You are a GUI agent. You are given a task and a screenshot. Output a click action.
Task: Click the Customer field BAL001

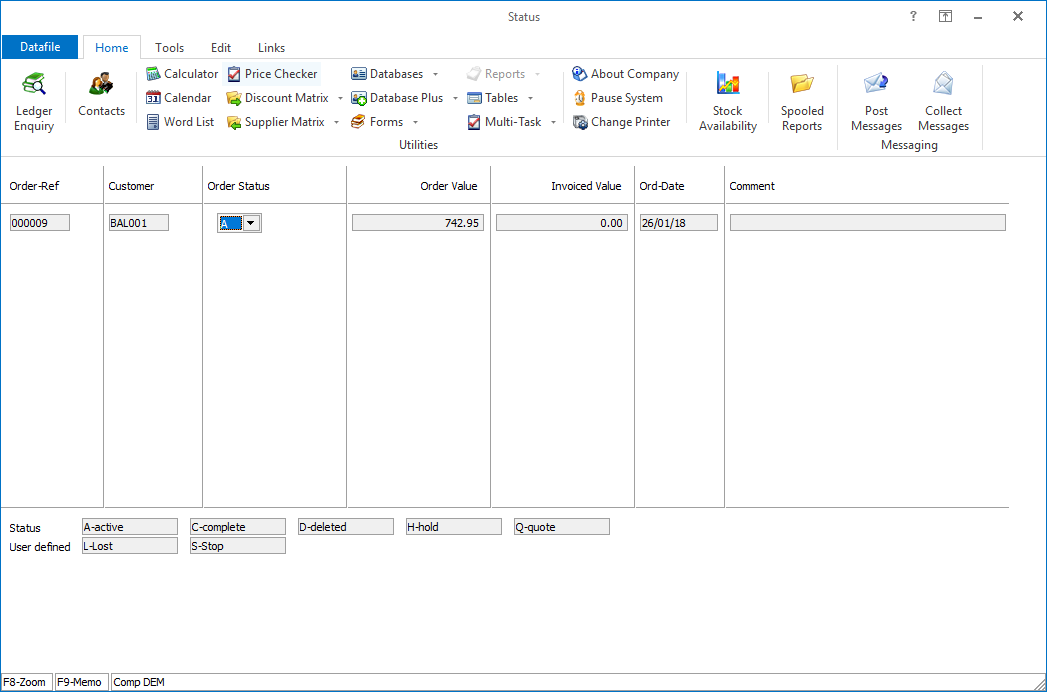click(x=139, y=223)
